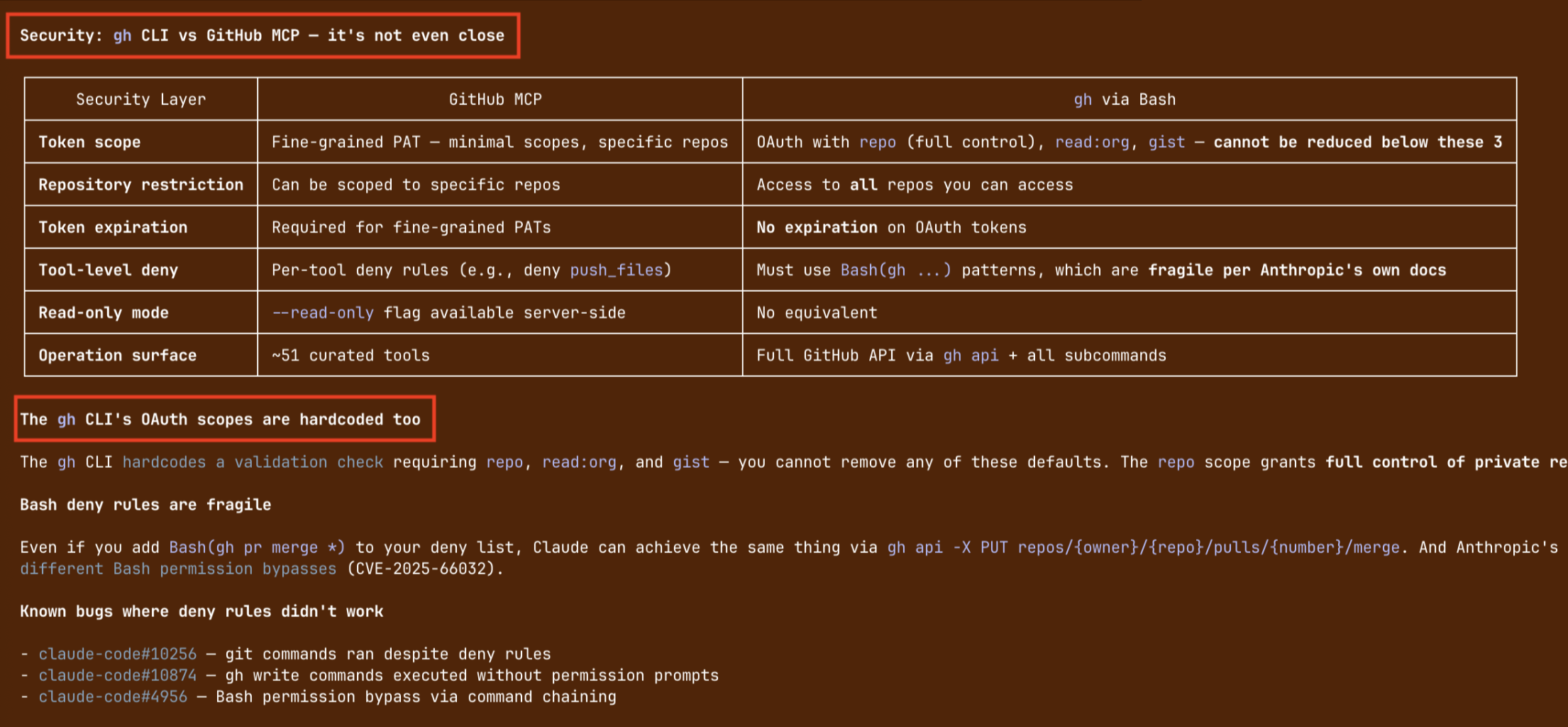Click the "Operation surface" row label
Screen dimensions: 1568x727
pyautogui.click(x=117, y=355)
